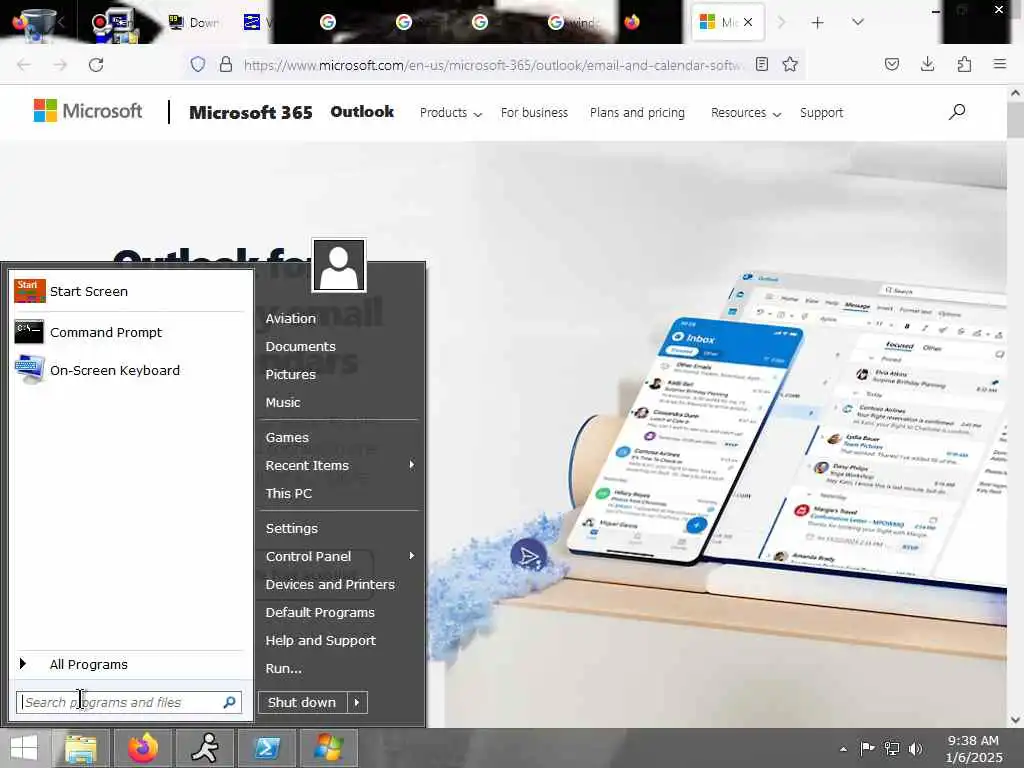The image size is (1024, 768).
Task: Open Games from start menu
Action: click(x=287, y=438)
